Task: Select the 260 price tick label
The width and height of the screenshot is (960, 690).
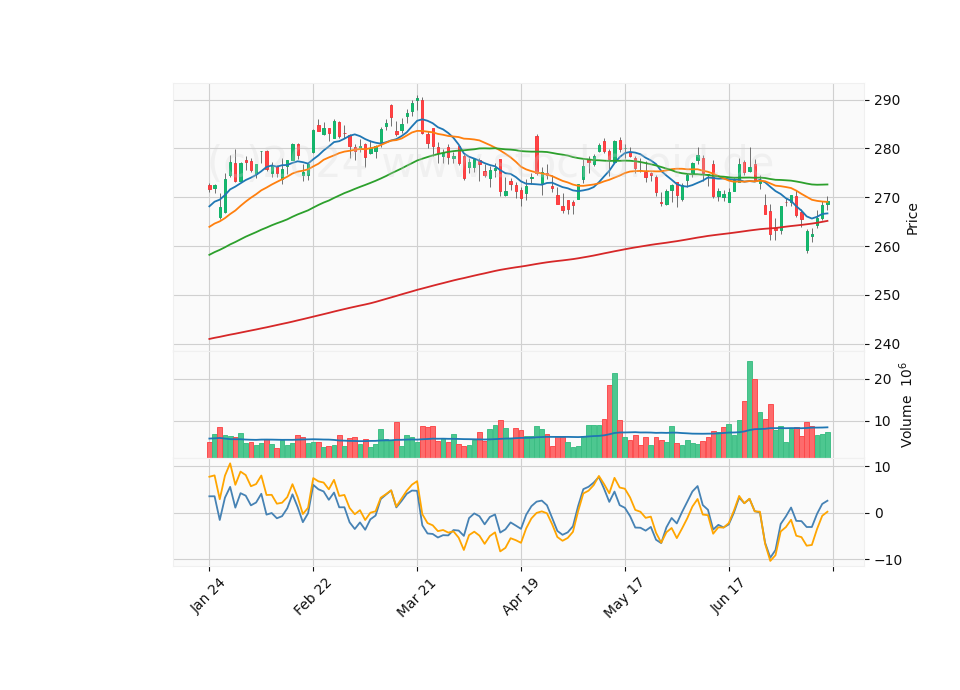Action: (x=887, y=247)
